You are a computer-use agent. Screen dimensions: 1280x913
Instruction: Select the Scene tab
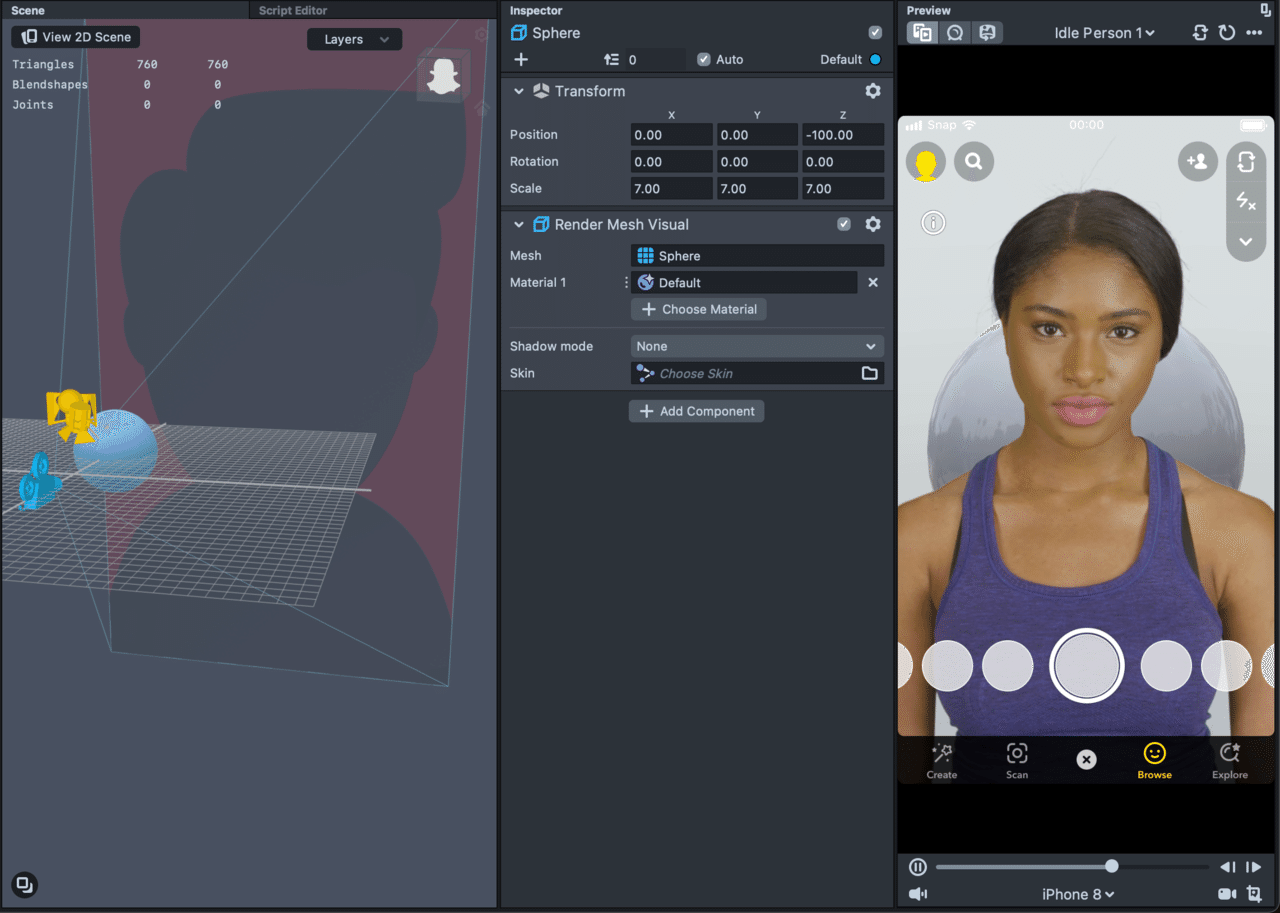[28, 10]
